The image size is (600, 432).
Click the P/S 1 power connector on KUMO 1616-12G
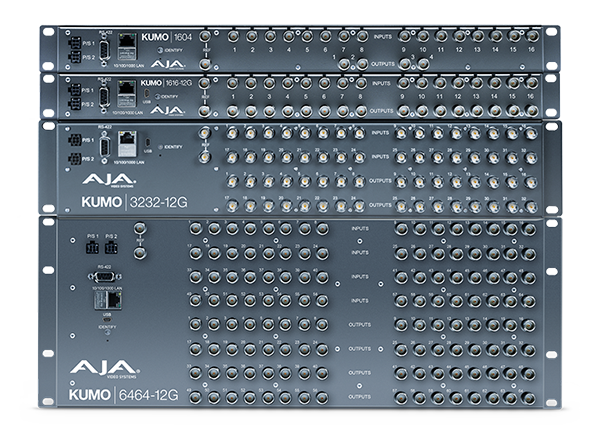coord(75,90)
